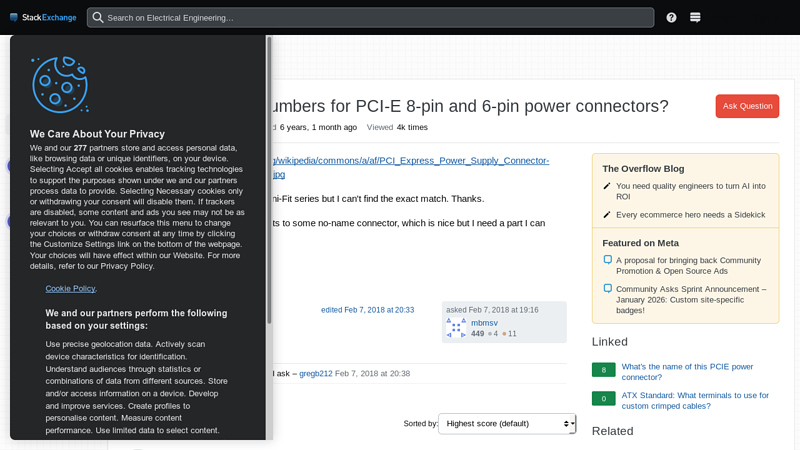
Task: Focus the Search on Electrical Engineering field
Action: click(370, 17)
